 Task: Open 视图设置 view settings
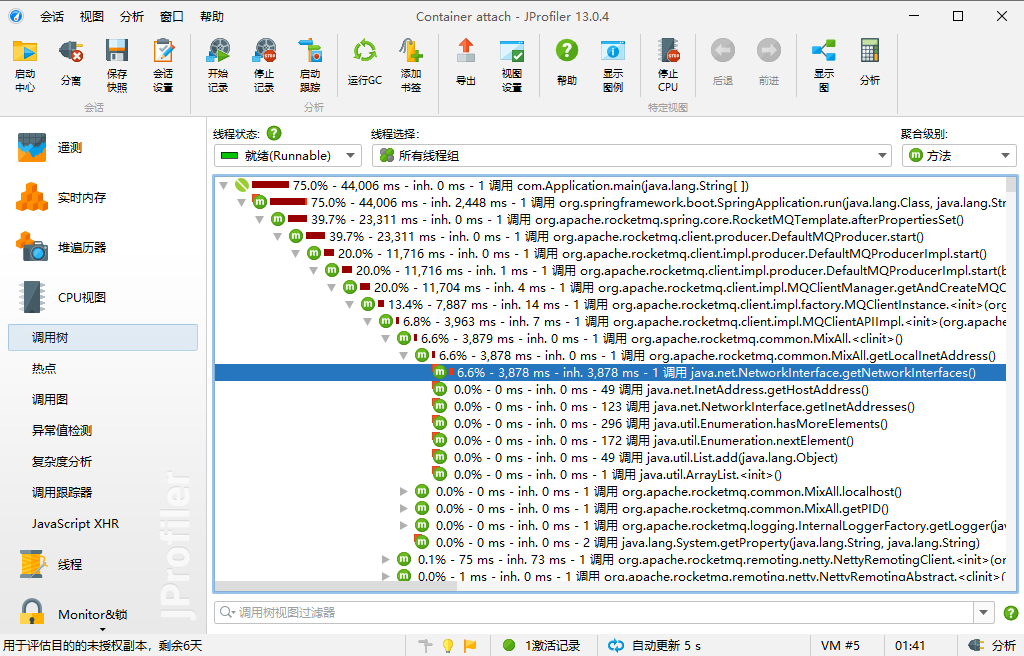tap(512, 66)
